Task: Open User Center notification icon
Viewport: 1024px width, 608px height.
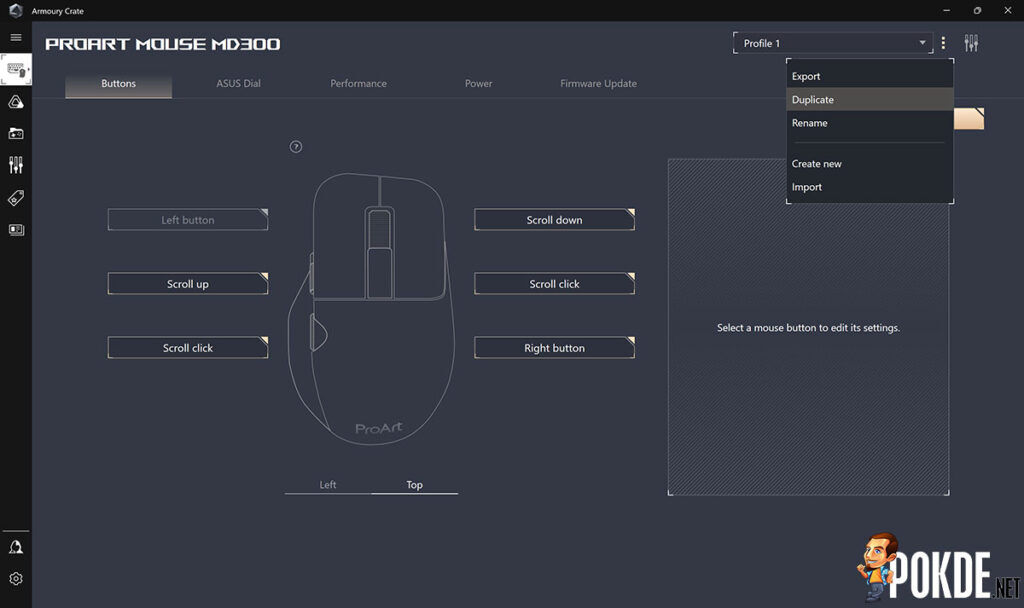Action: pyautogui.click(x=16, y=547)
